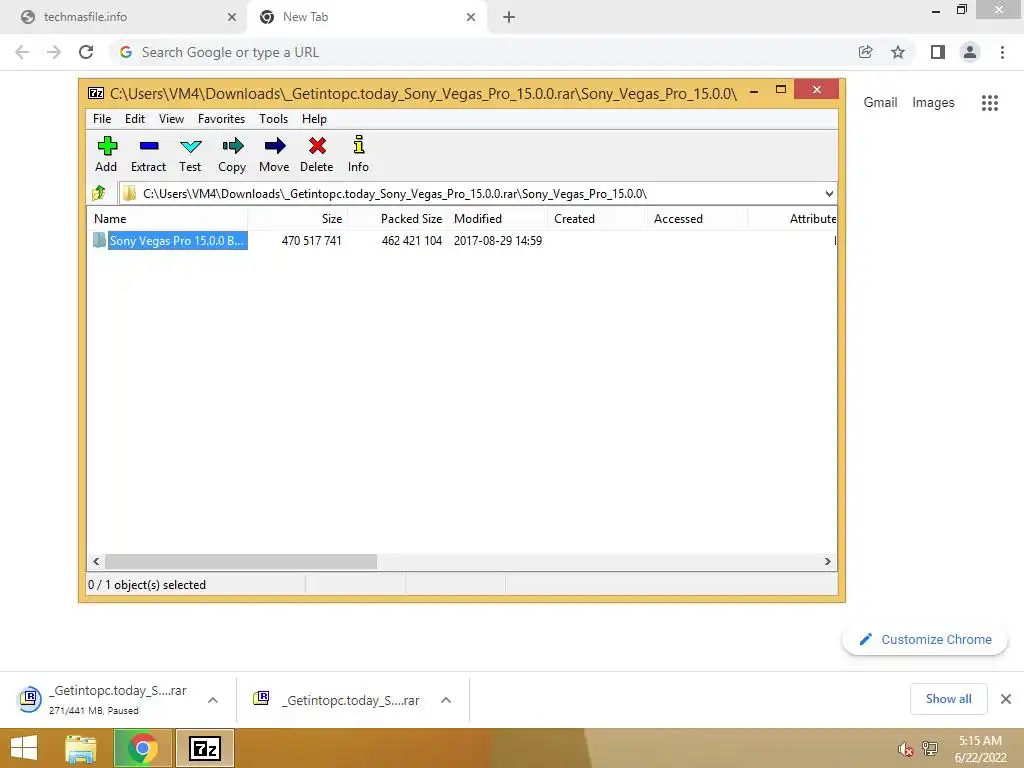Screen dimensions: 1024x768
Task: Click the scroll right arrow in 7-Zip
Action: (827, 562)
